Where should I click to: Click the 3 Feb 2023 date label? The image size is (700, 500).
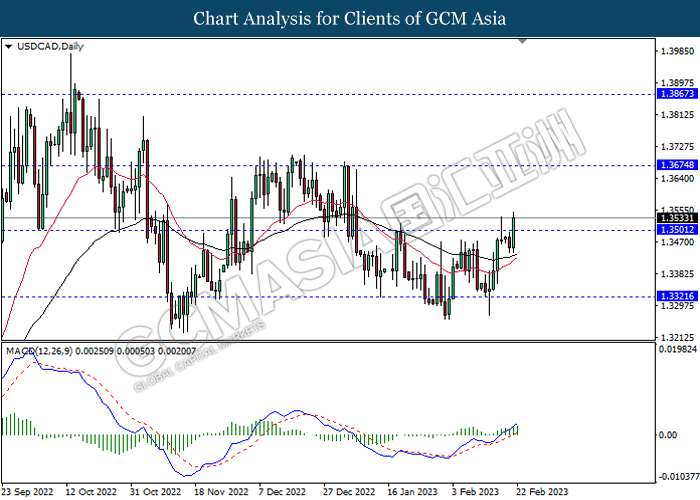[475, 492]
